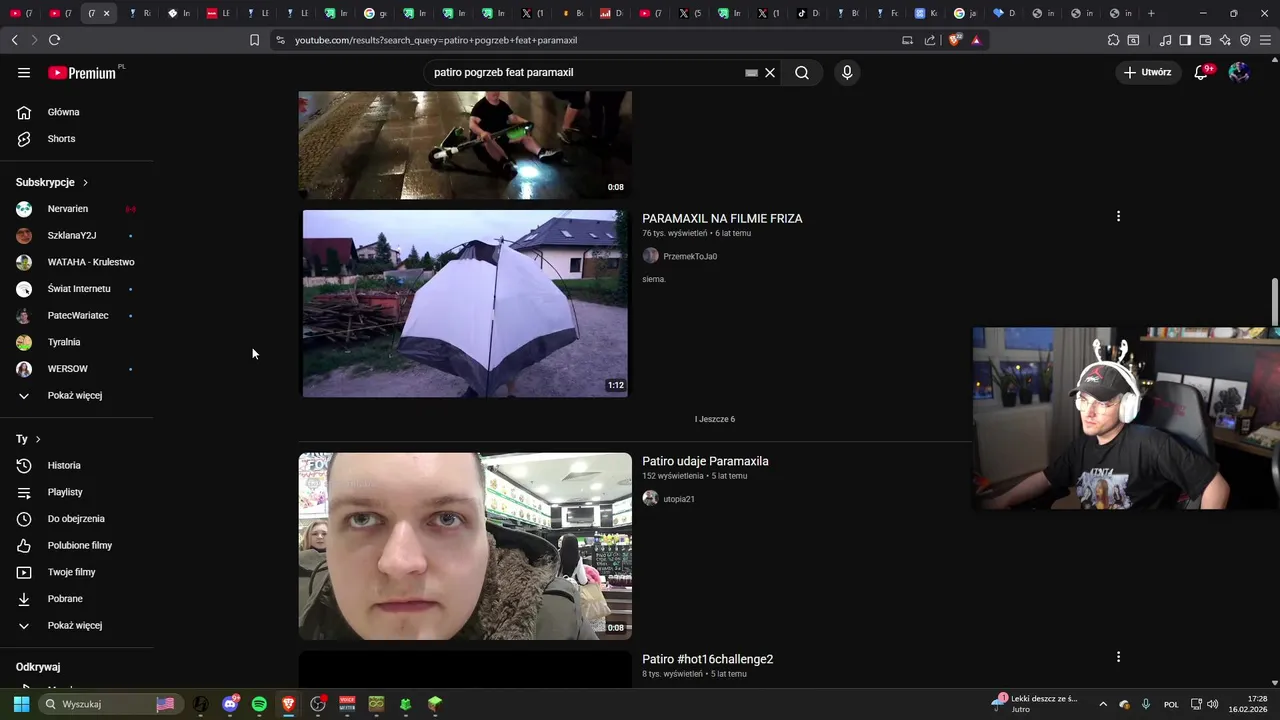Click the Brave Shields lion icon
The image size is (1280, 720).
coord(955,40)
